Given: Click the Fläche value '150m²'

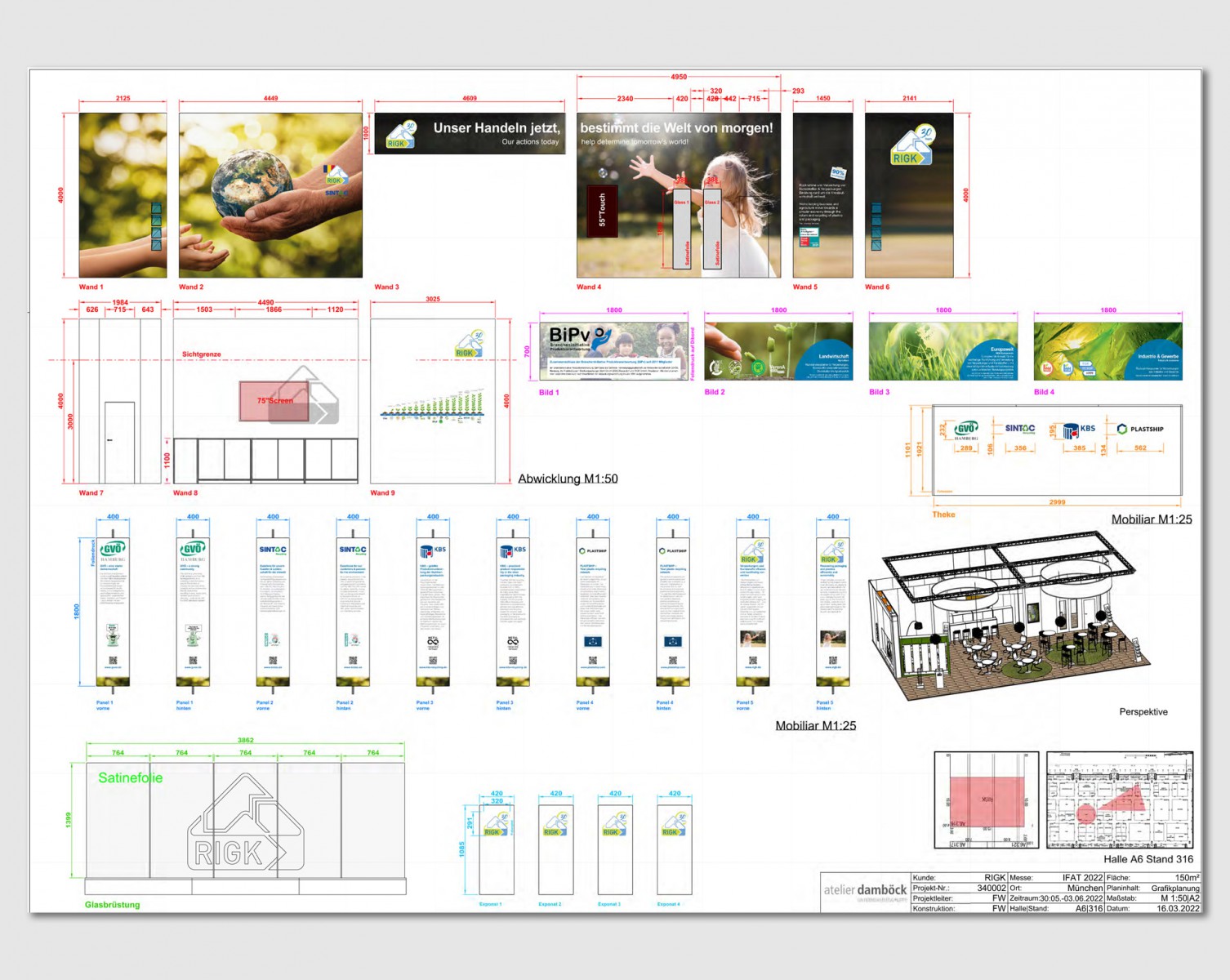Looking at the screenshot, I should click(x=1188, y=878).
